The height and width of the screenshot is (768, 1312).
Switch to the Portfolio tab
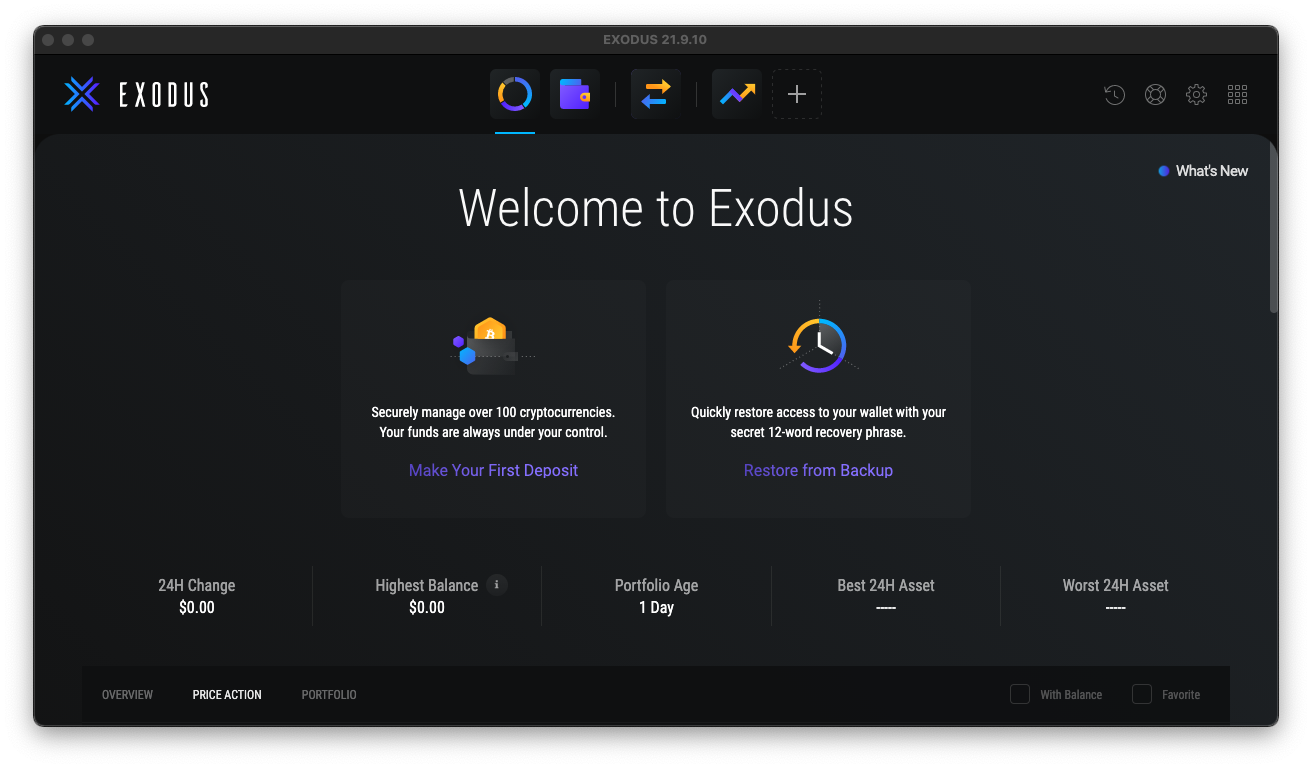pyautogui.click(x=329, y=695)
